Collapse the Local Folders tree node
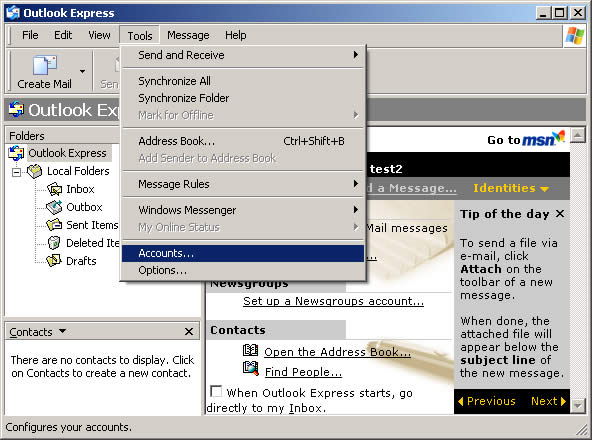Viewport: 592px width, 440px height. [x=16, y=172]
